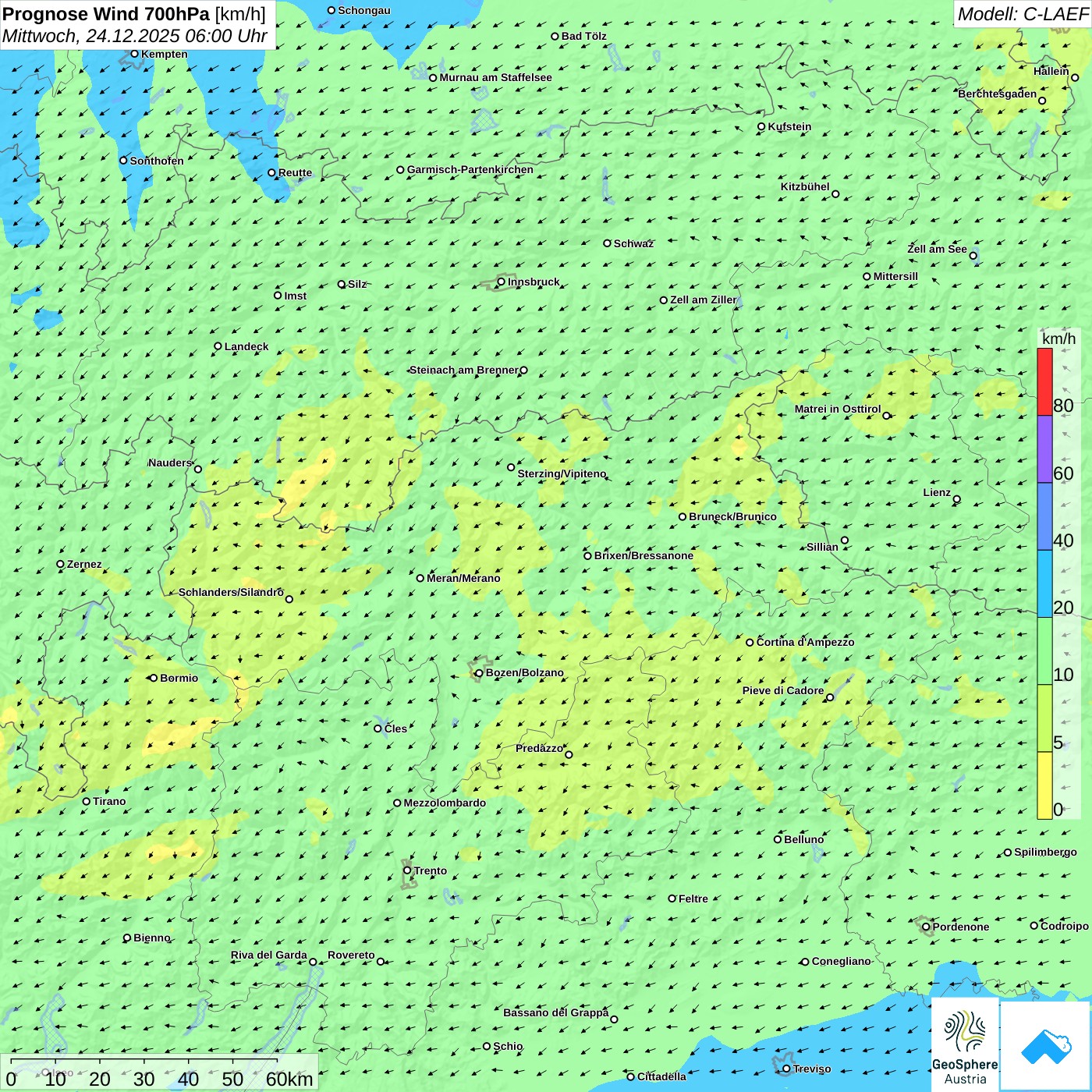Screen dimensions: 1092x1092
Task: Click the 'Zell am Ziller' map label
Action: click(x=704, y=300)
